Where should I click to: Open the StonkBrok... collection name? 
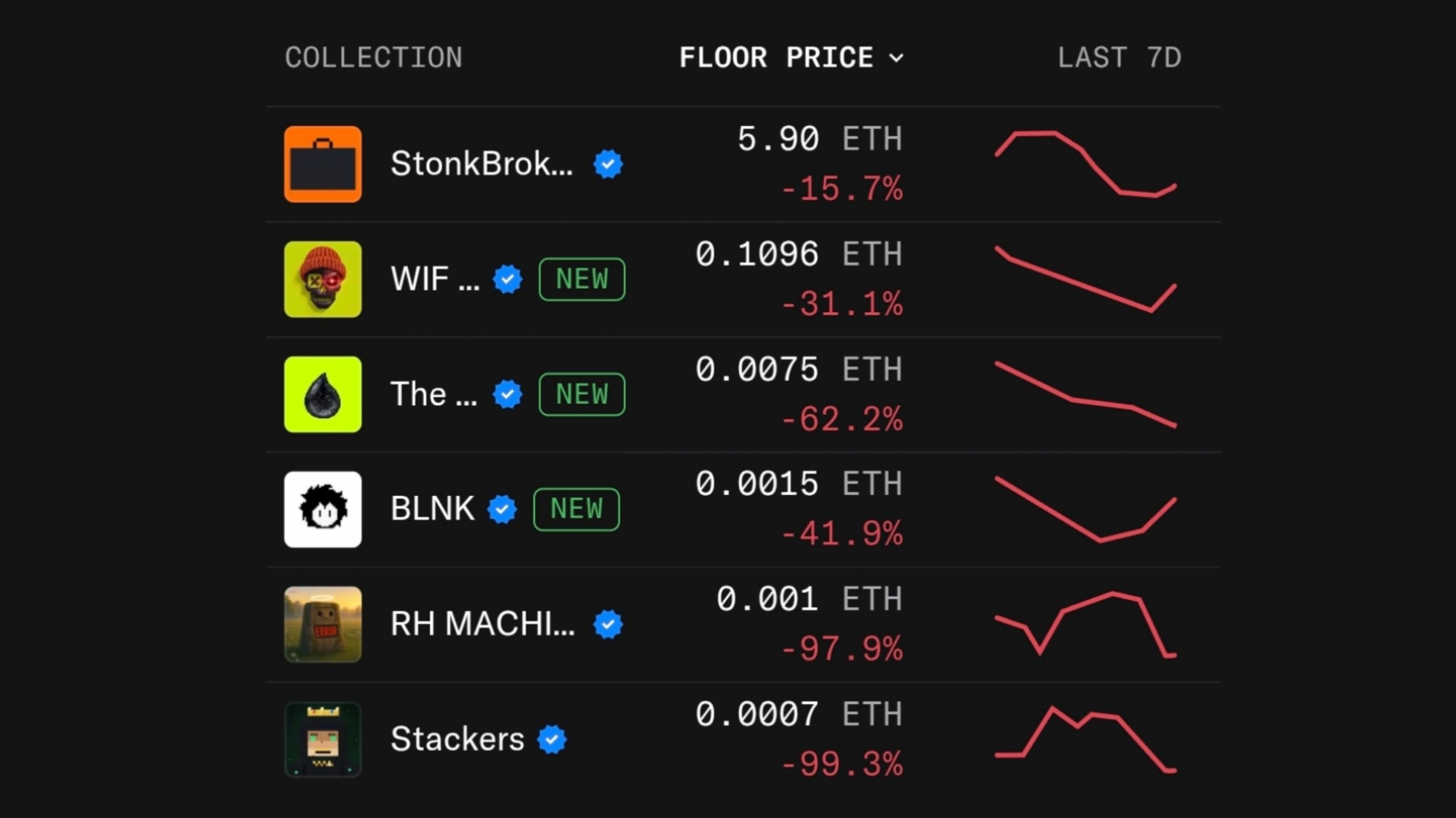coord(482,164)
